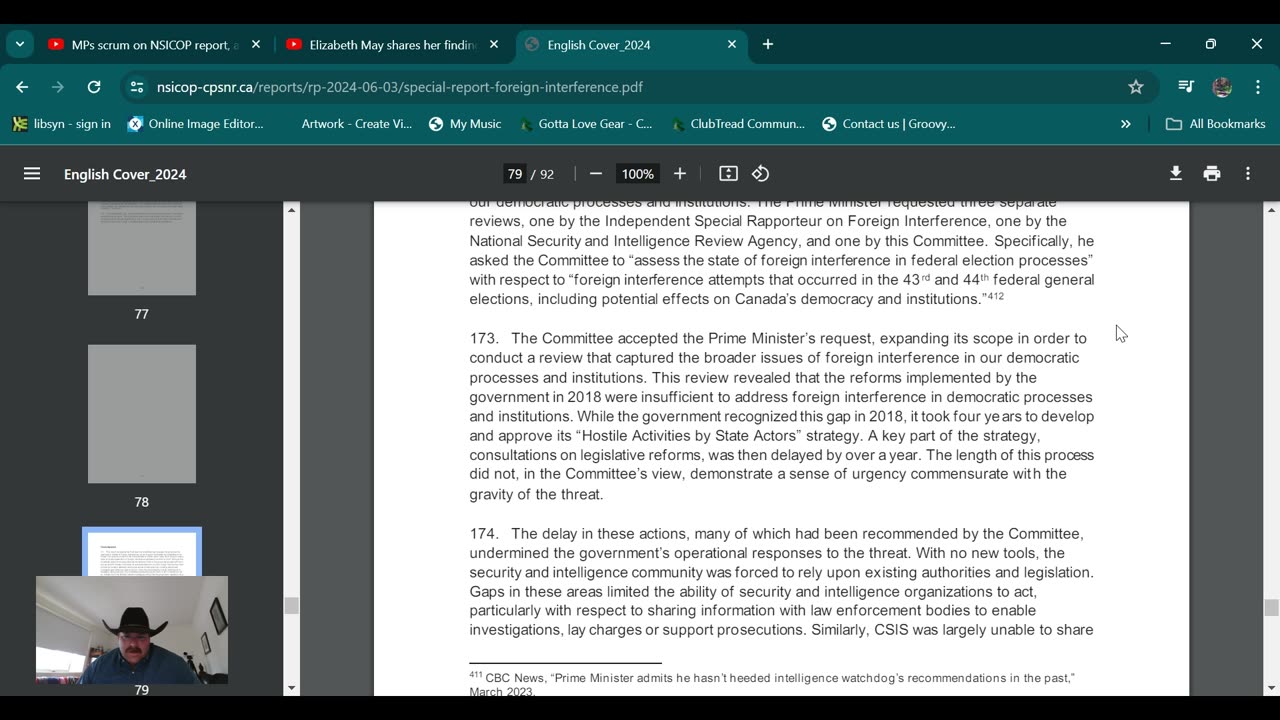The image size is (1280, 720).
Task: Open Gotta Love Gear bookmark
Action: (x=586, y=124)
